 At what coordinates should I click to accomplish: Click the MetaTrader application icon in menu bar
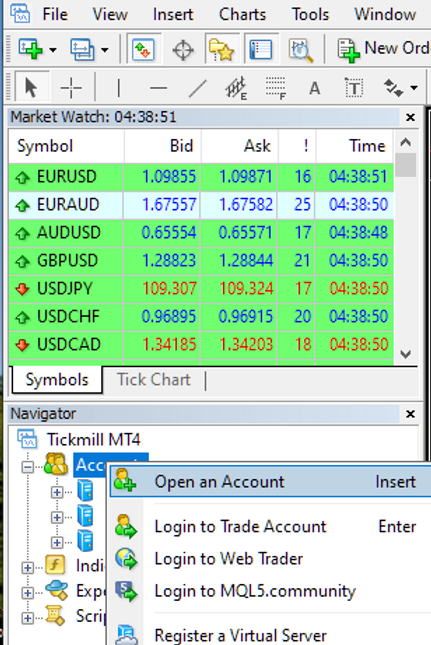click(x=21, y=13)
